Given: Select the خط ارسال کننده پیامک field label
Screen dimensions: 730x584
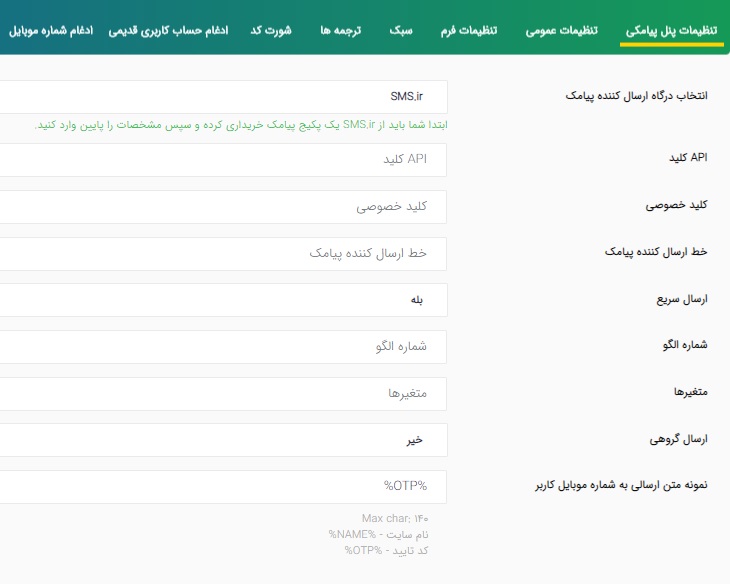Looking at the screenshot, I should [x=656, y=251].
